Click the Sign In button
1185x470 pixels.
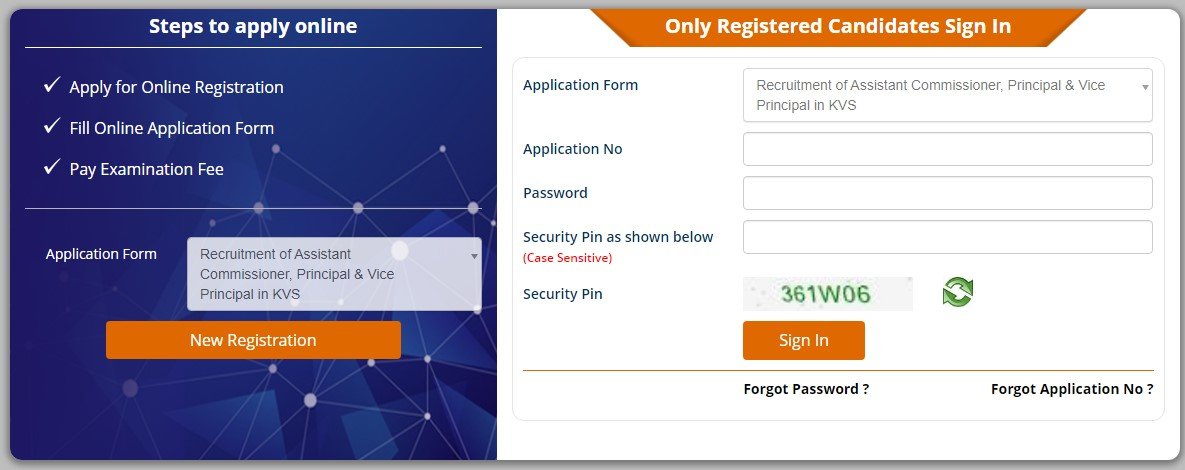(x=803, y=340)
